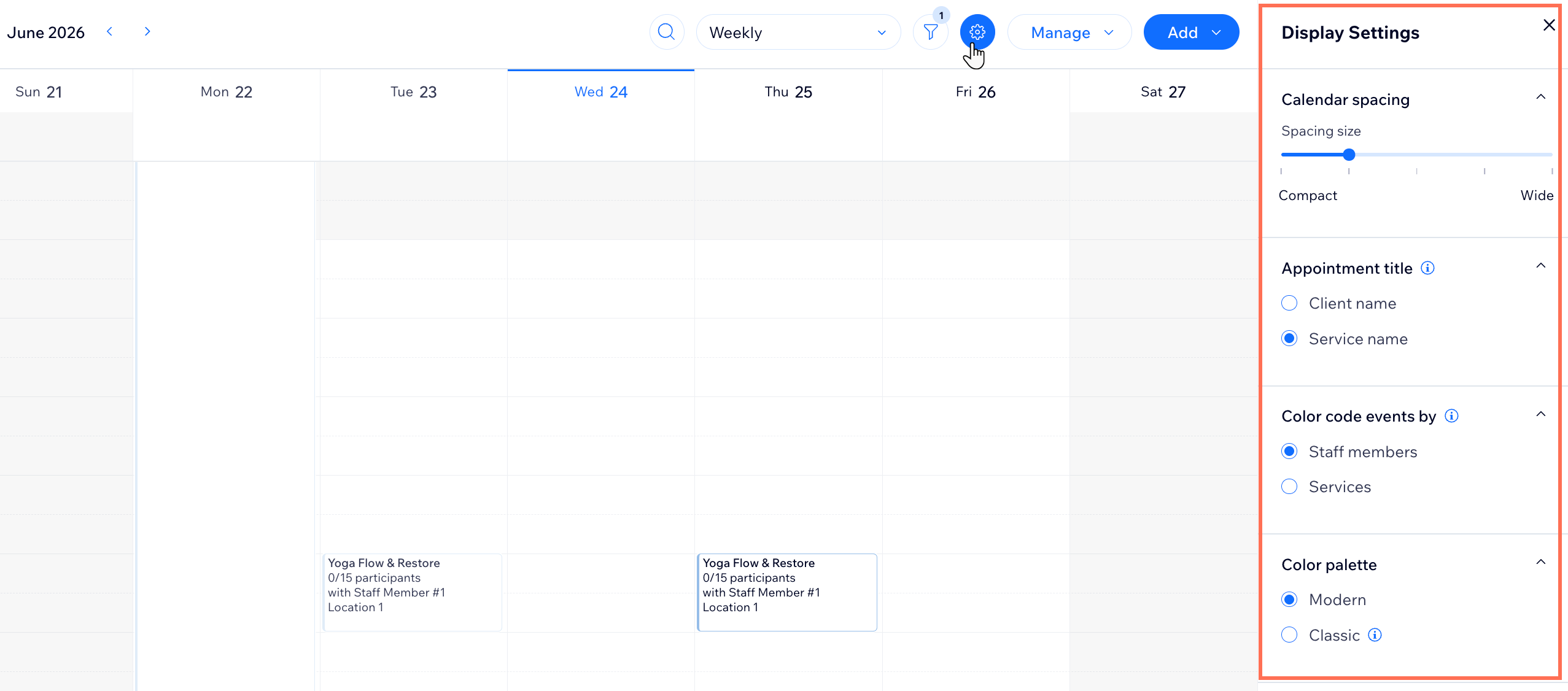
Task: Click the spacing size slider handle
Action: [1349, 155]
